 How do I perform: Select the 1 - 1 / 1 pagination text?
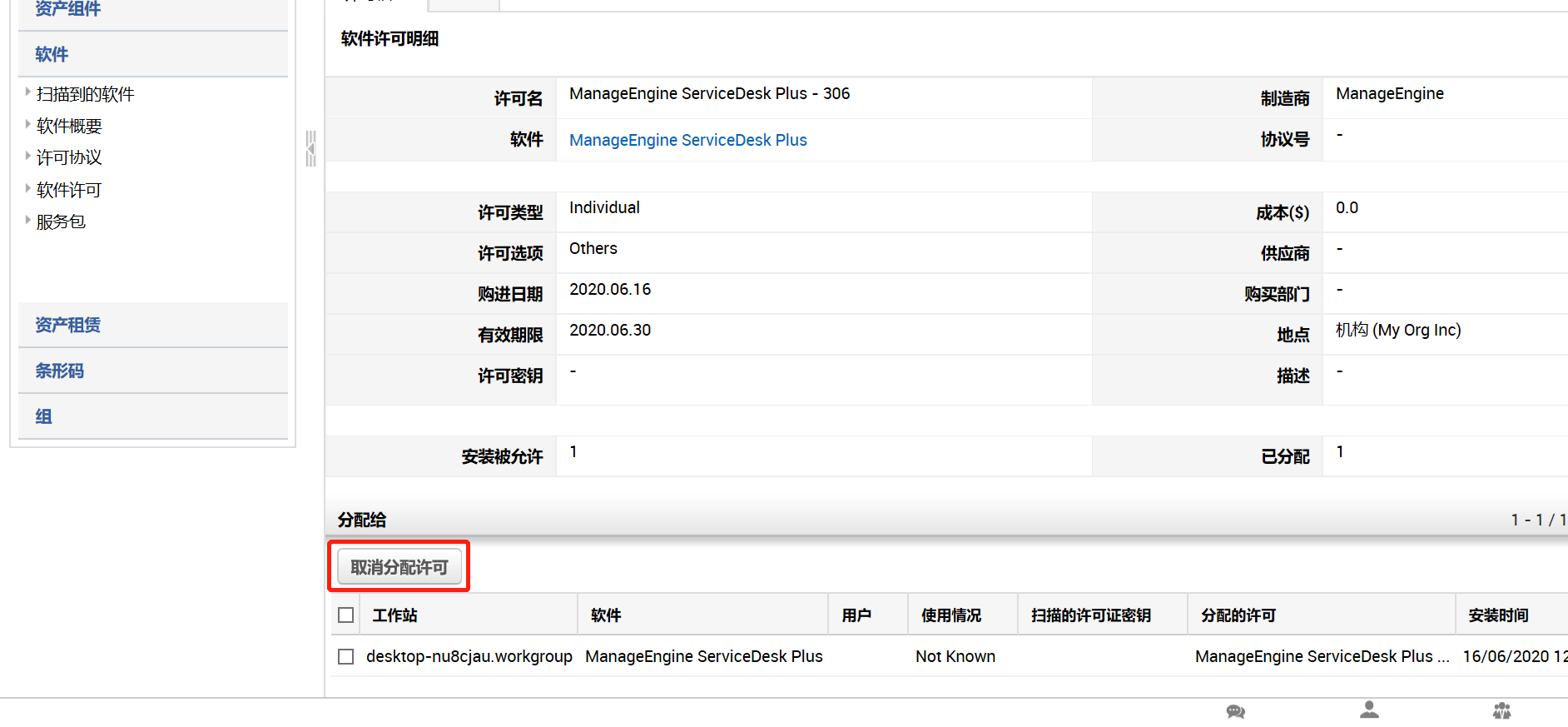click(1539, 520)
